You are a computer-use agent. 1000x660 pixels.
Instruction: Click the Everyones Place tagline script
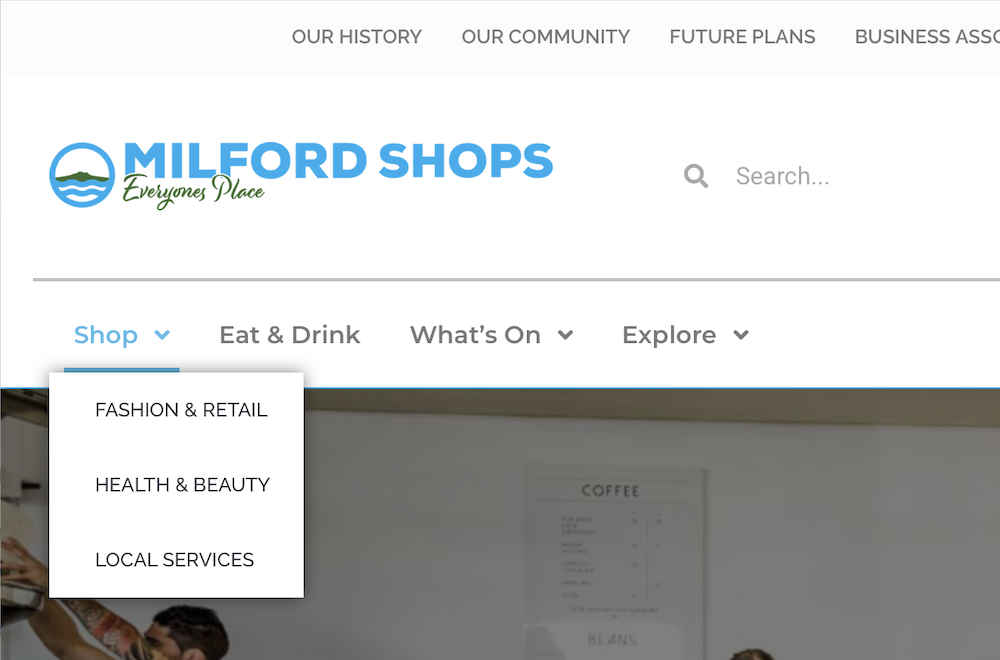click(193, 191)
